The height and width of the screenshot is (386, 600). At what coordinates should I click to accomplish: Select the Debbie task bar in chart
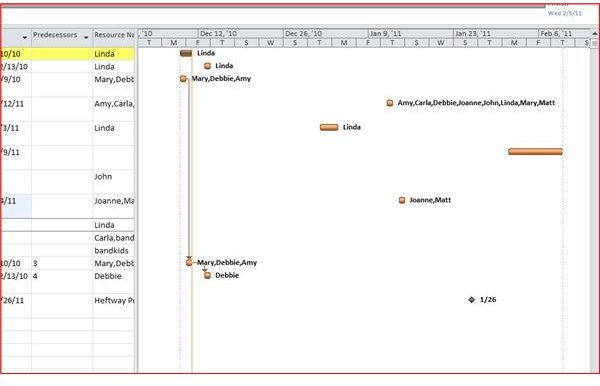click(207, 275)
